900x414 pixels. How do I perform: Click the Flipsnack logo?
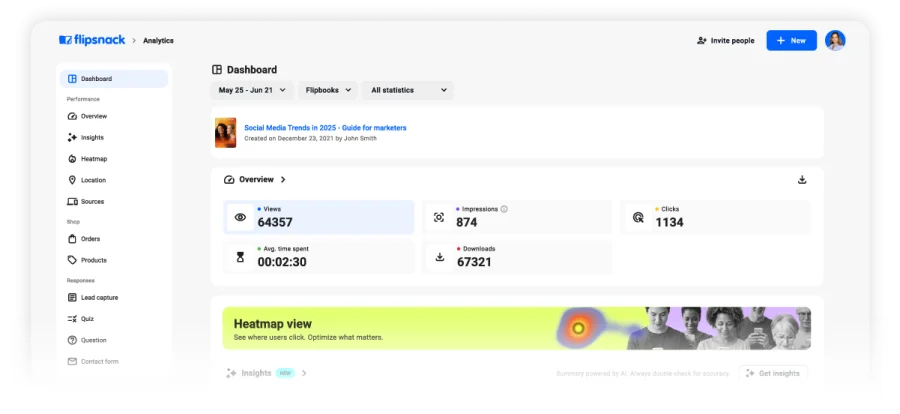pyautogui.click(x=92, y=40)
